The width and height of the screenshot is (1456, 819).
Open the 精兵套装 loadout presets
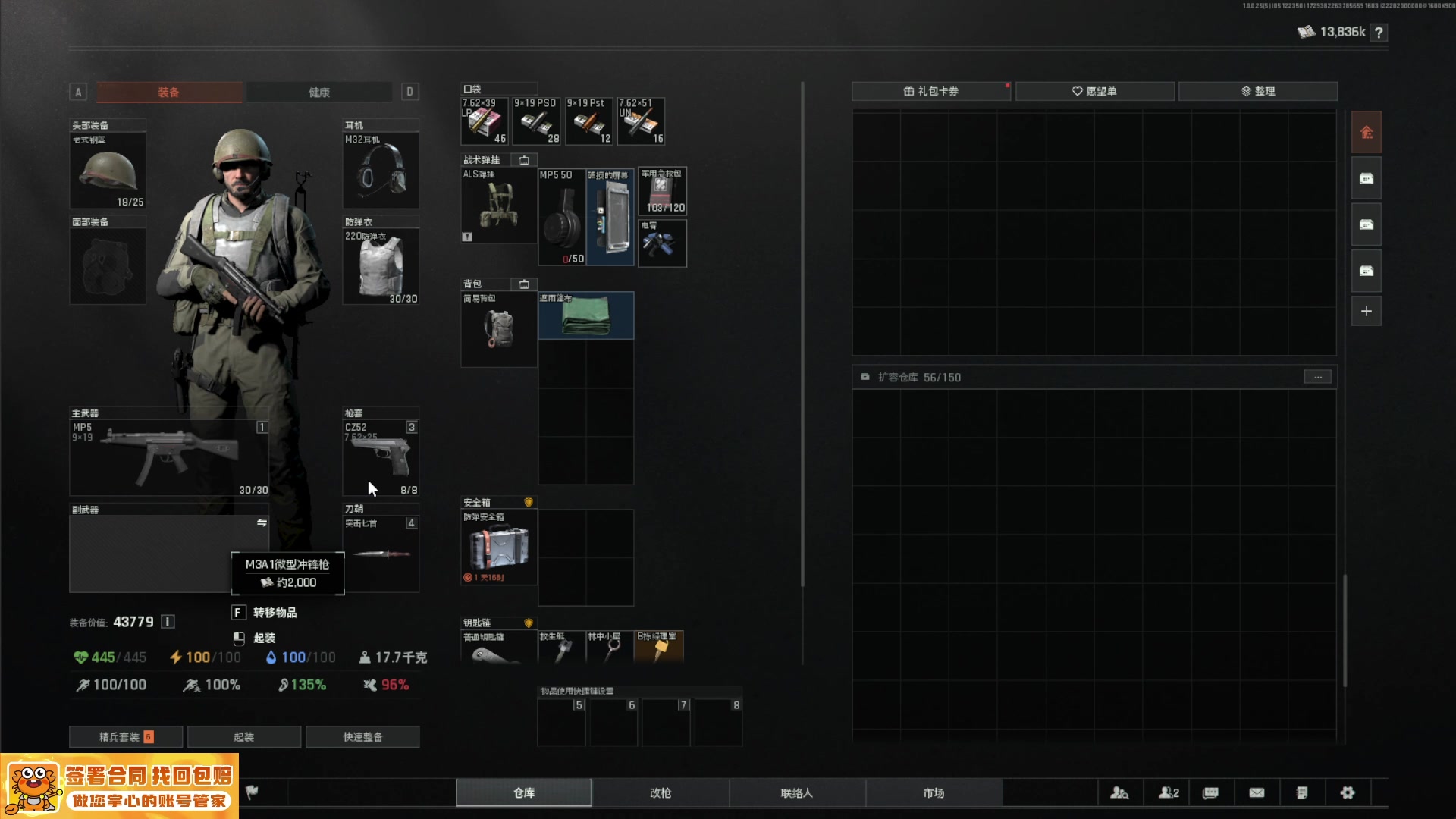point(126,736)
